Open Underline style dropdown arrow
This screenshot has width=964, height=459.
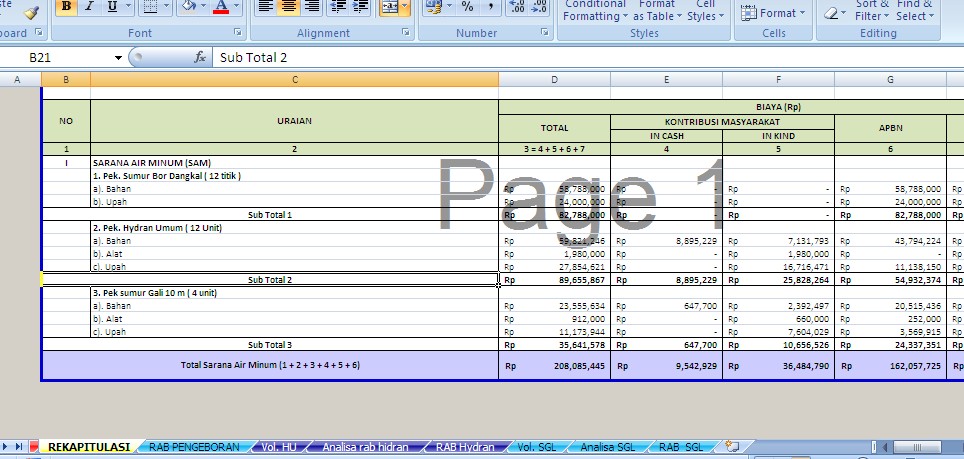(x=128, y=7)
